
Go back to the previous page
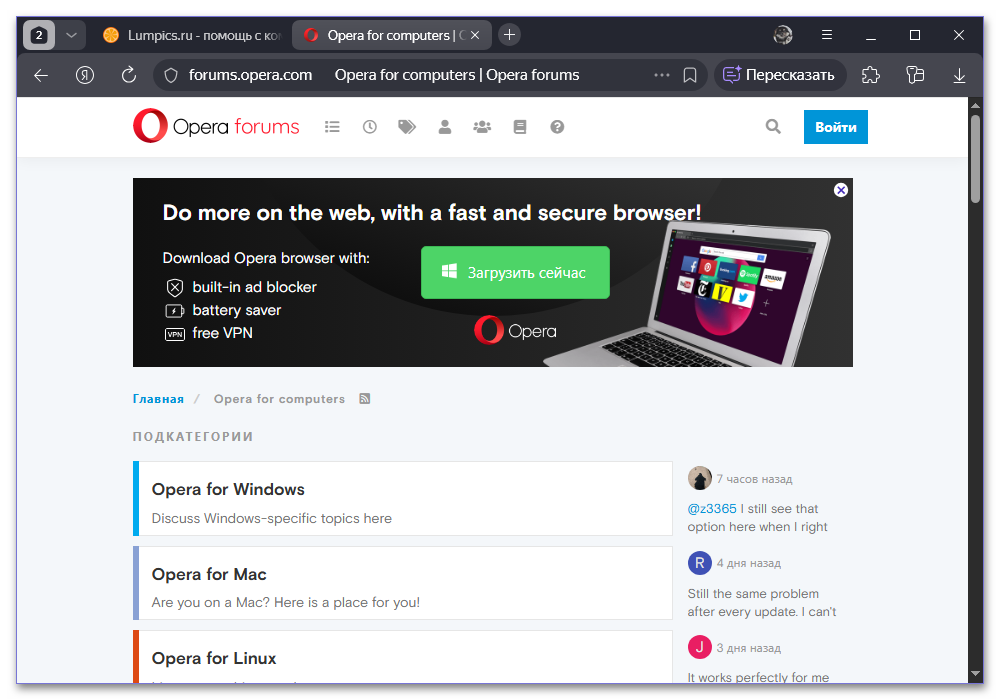[x=41, y=75]
